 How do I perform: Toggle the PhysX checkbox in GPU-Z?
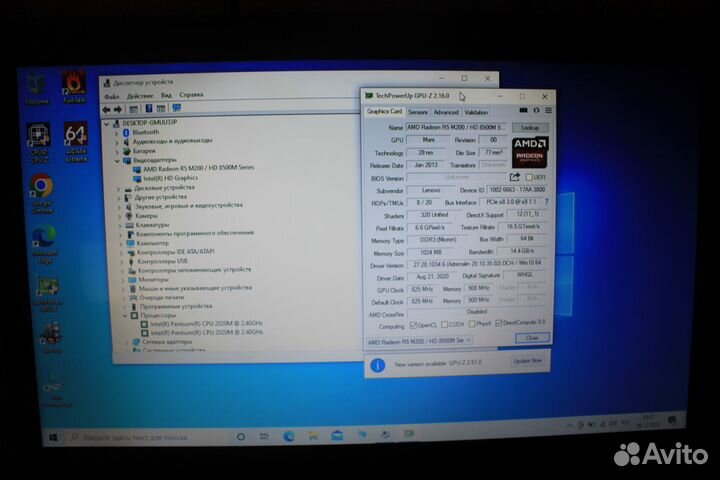(472, 324)
